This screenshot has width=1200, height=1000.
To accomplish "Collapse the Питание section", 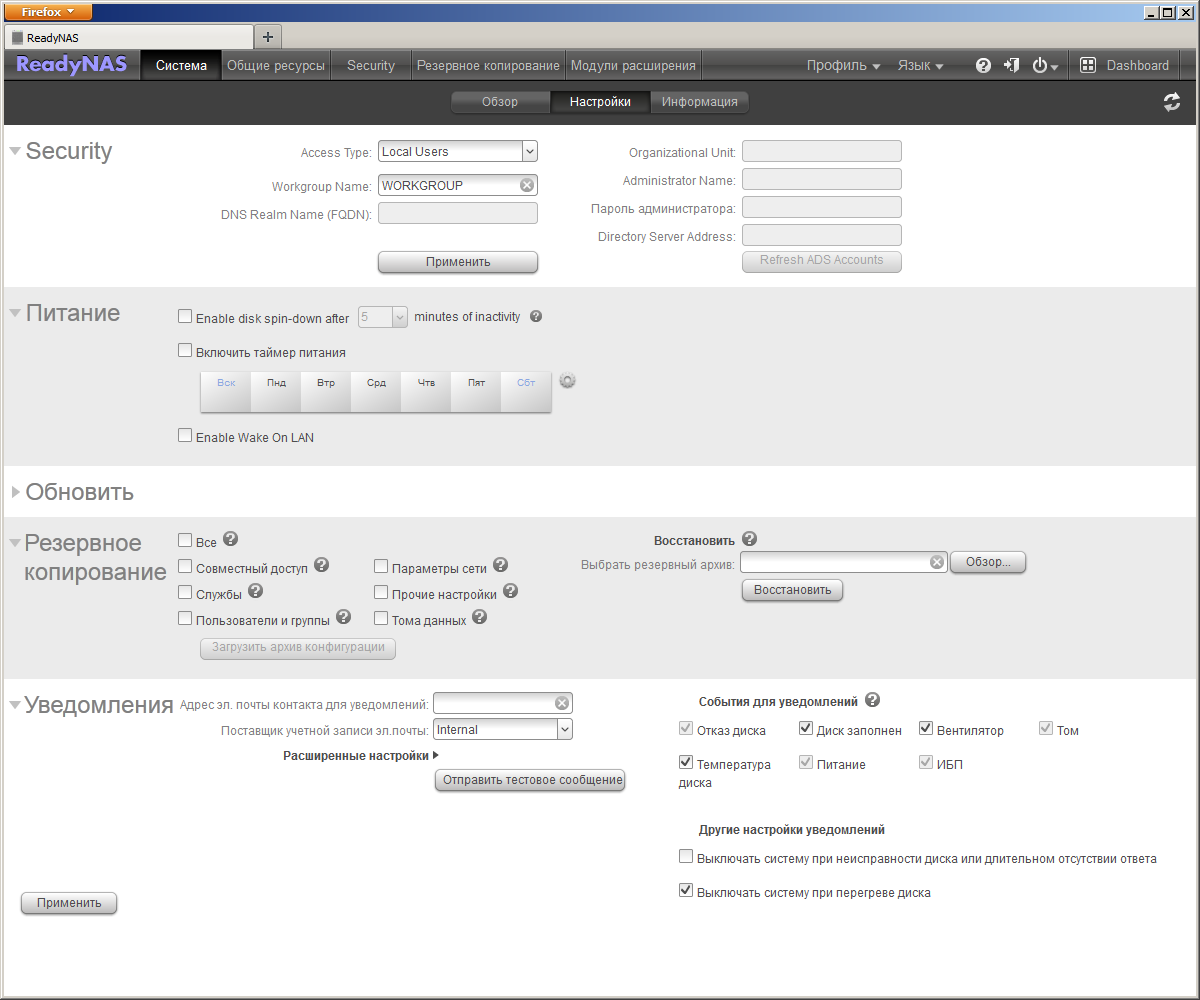I will [15, 313].
